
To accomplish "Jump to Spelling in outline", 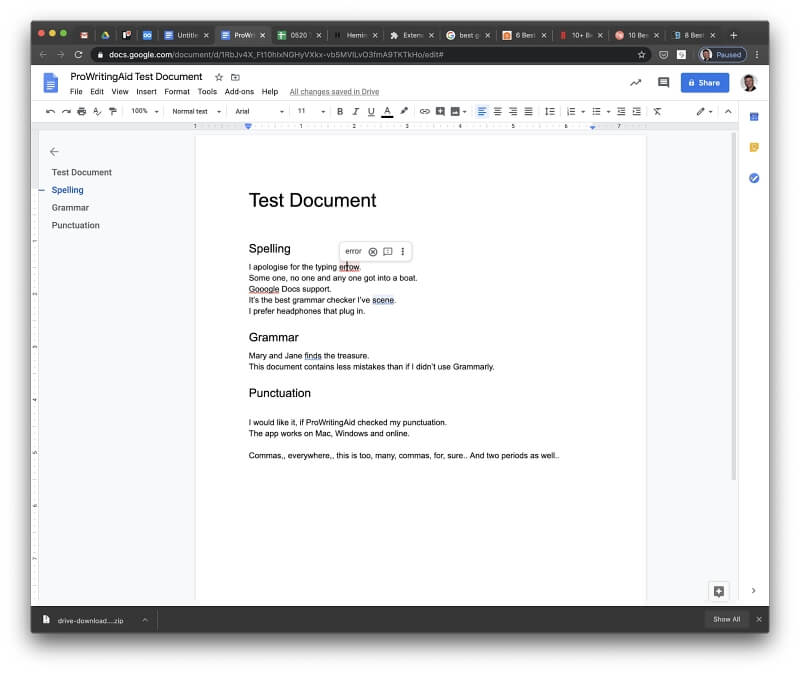I will tap(67, 190).
